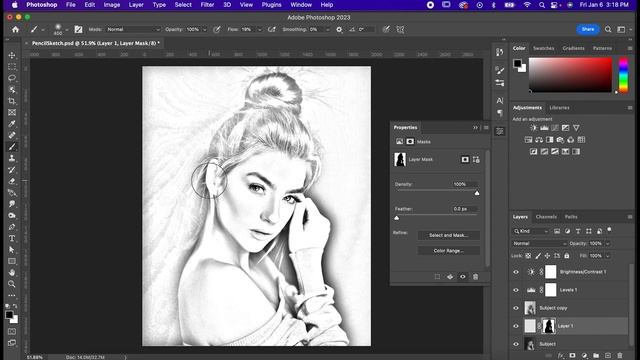Load selection from mask icon
Screen dimensions: 640x360
[437, 277]
